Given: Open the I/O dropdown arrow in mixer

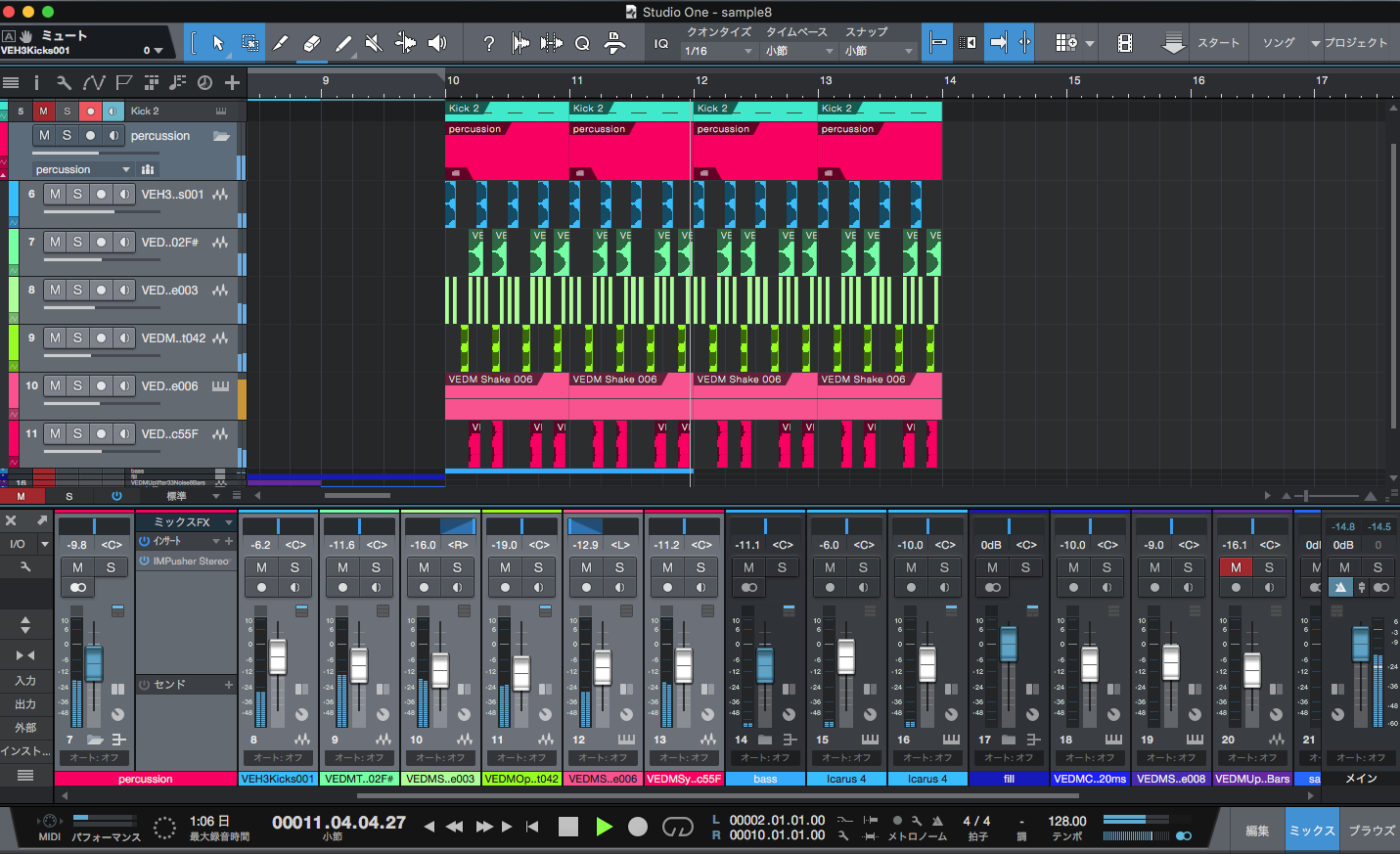Looking at the screenshot, I should (44, 544).
